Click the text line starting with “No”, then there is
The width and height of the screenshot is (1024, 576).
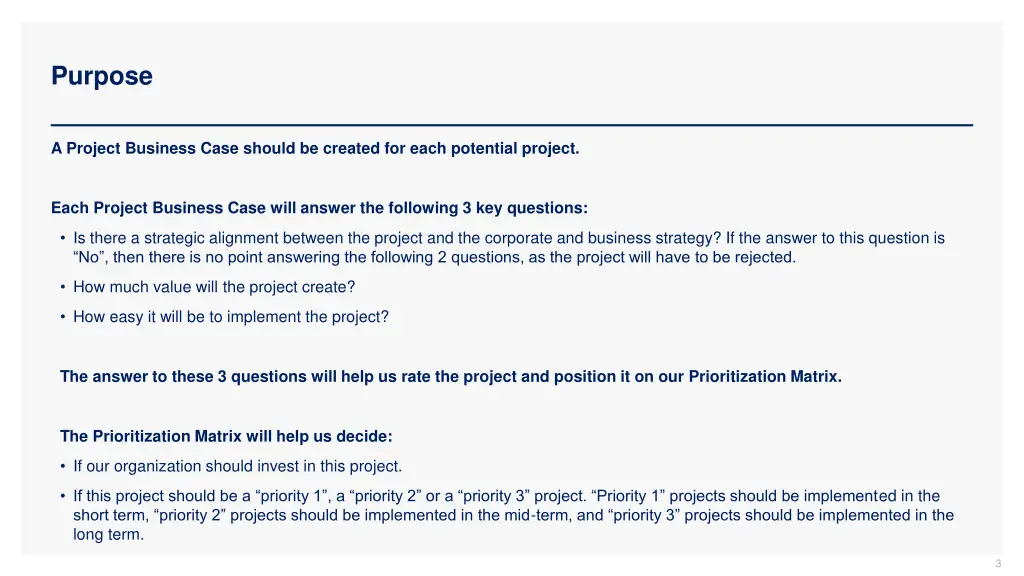pos(434,257)
